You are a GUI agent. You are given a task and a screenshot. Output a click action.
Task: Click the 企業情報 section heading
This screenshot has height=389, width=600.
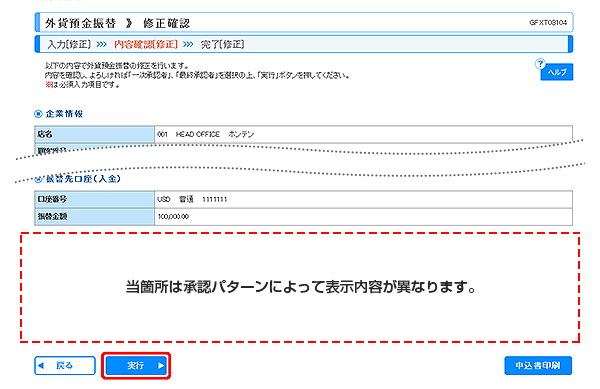[64, 114]
